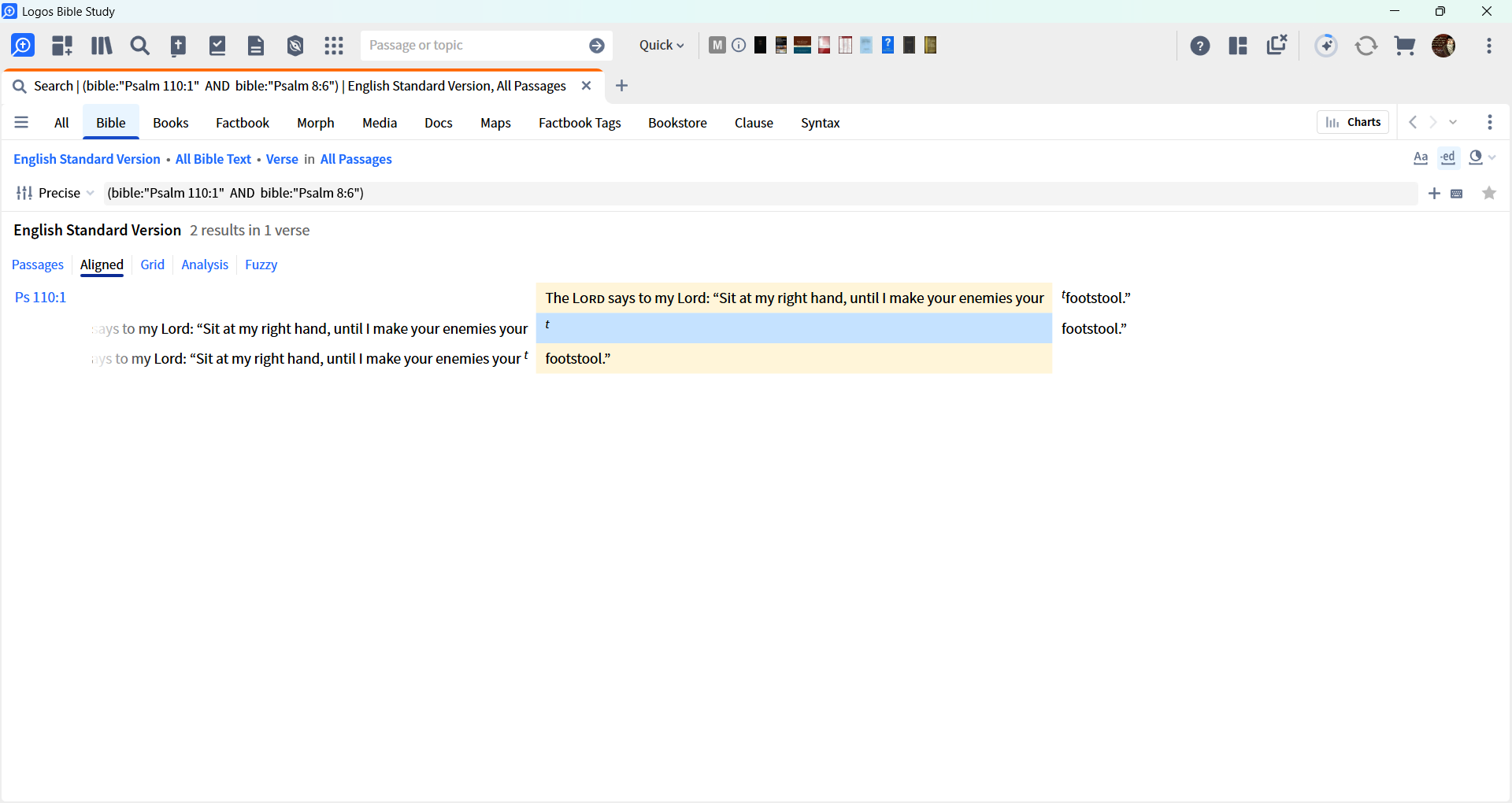Open the Precise search mode dropdown
The height and width of the screenshot is (803, 1512).
(55, 193)
